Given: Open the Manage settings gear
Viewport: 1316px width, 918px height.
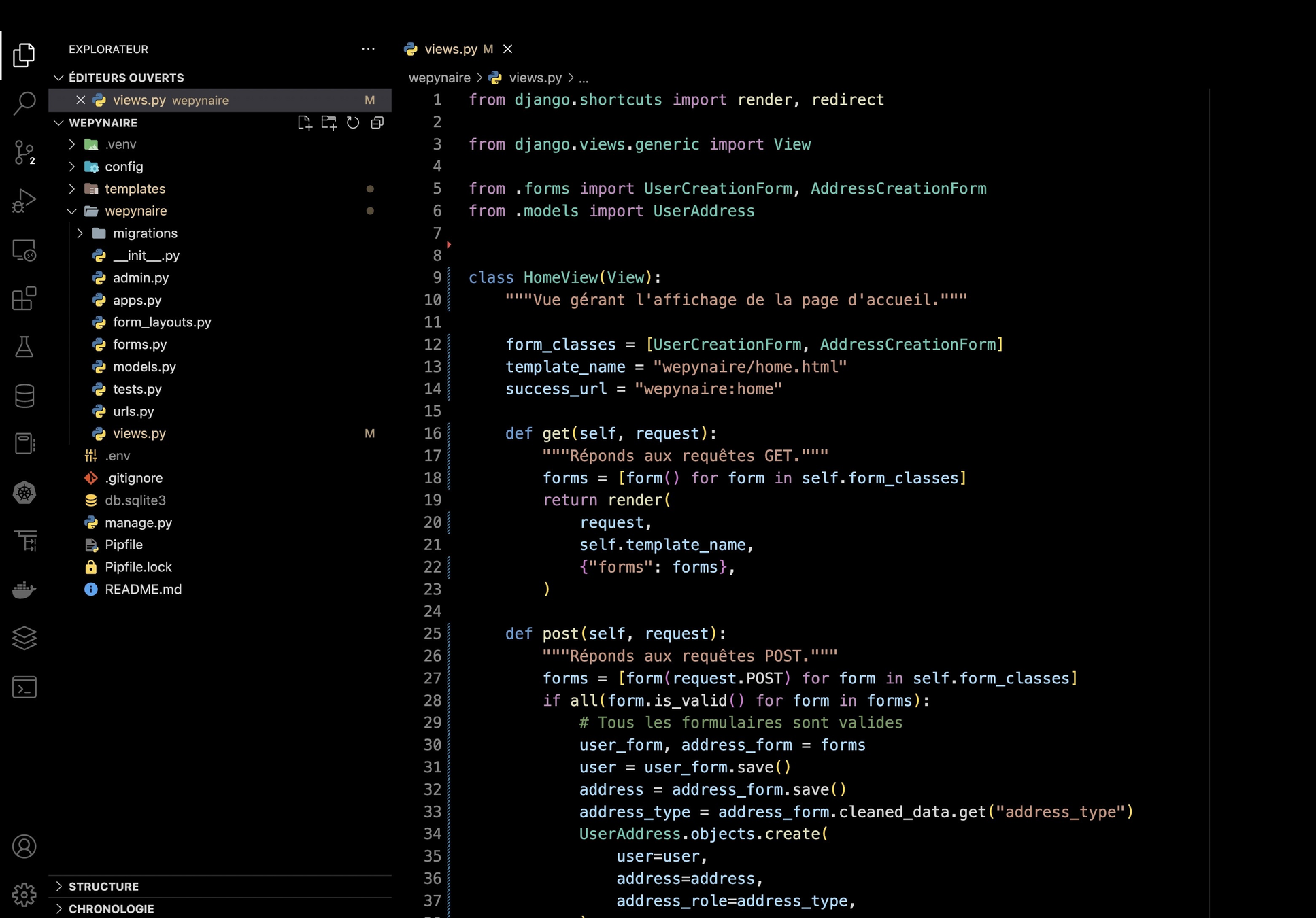Looking at the screenshot, I should tap(24, 895).
